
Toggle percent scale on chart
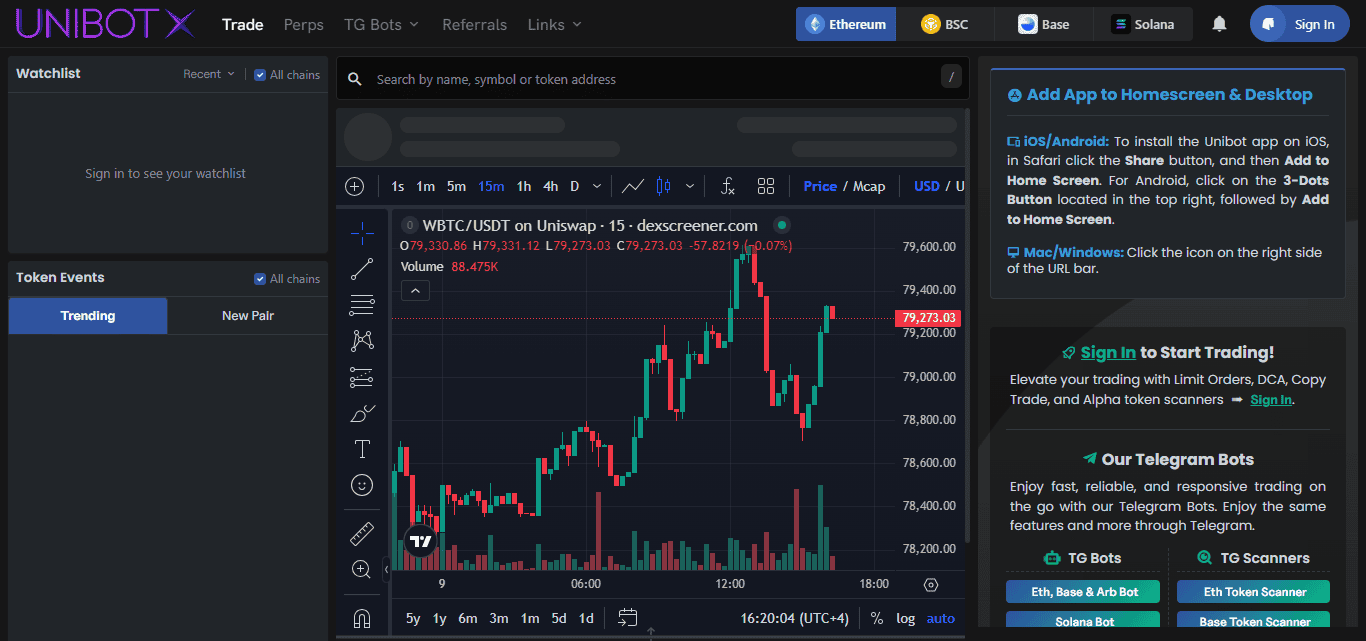(x=877, y=618)
